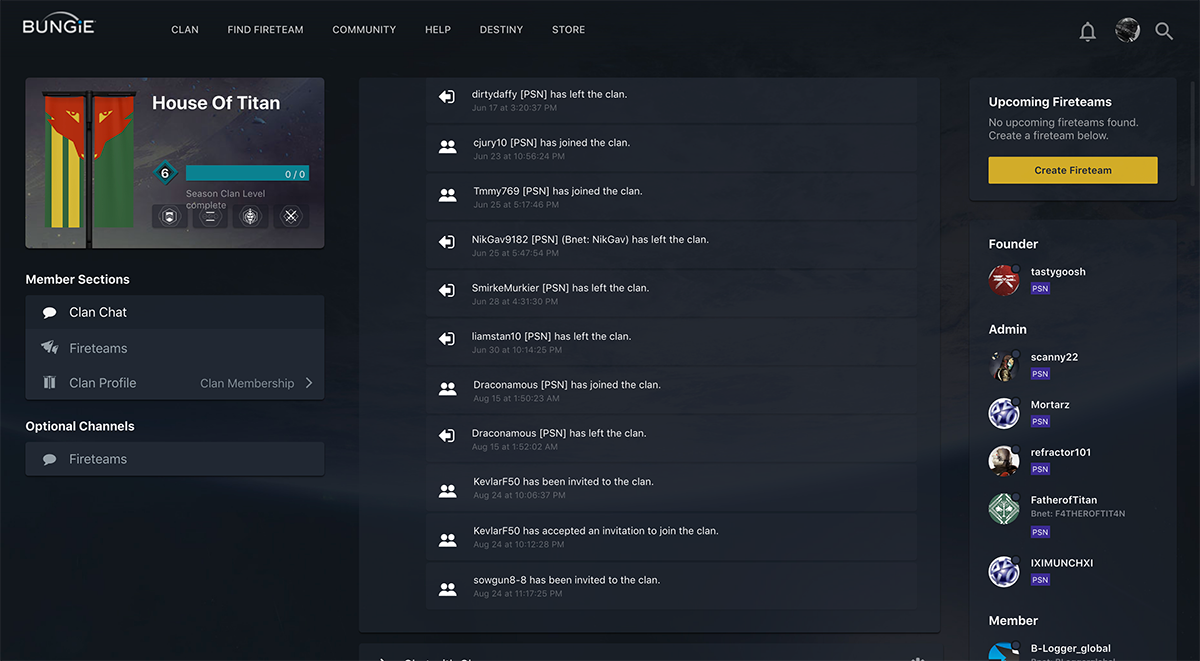Click the joined-the-clan icon beside cjury10
This screenshot has width=1200, height=661.
447,146
